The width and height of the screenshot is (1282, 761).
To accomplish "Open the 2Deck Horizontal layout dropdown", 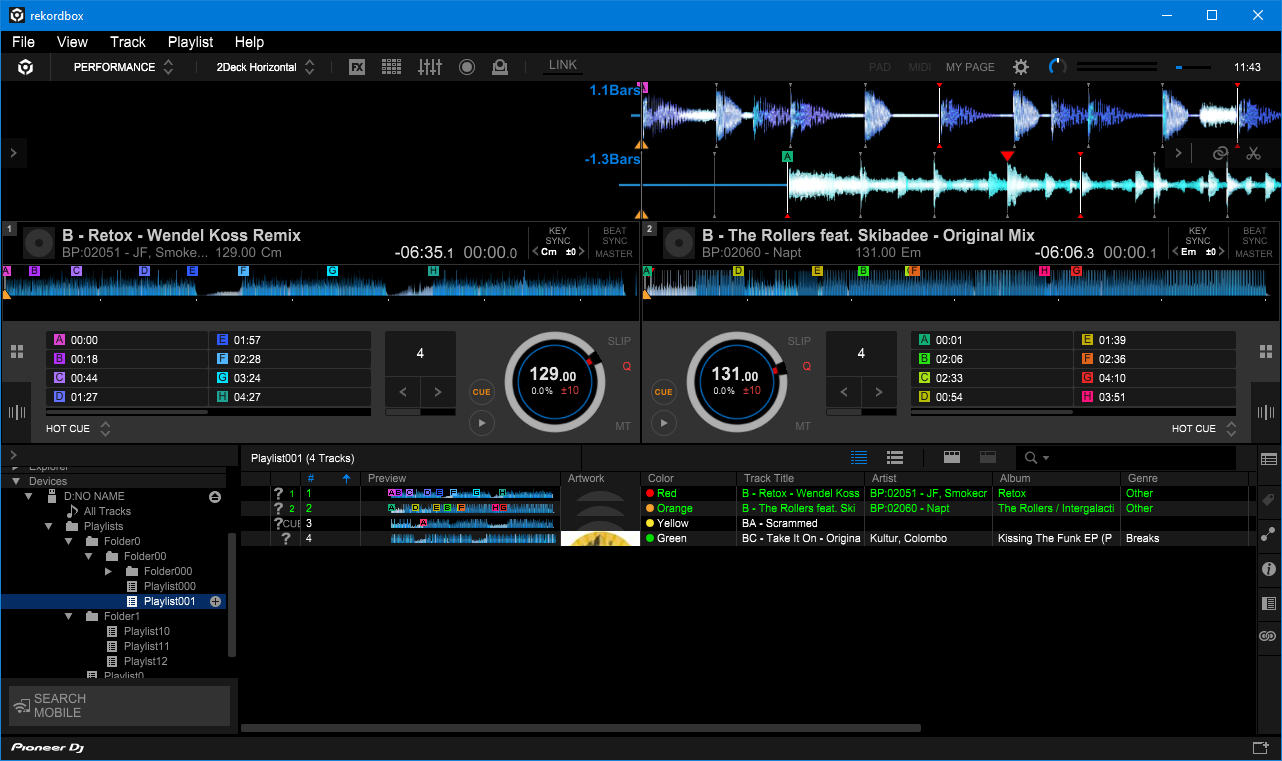I will coord(266,67).
